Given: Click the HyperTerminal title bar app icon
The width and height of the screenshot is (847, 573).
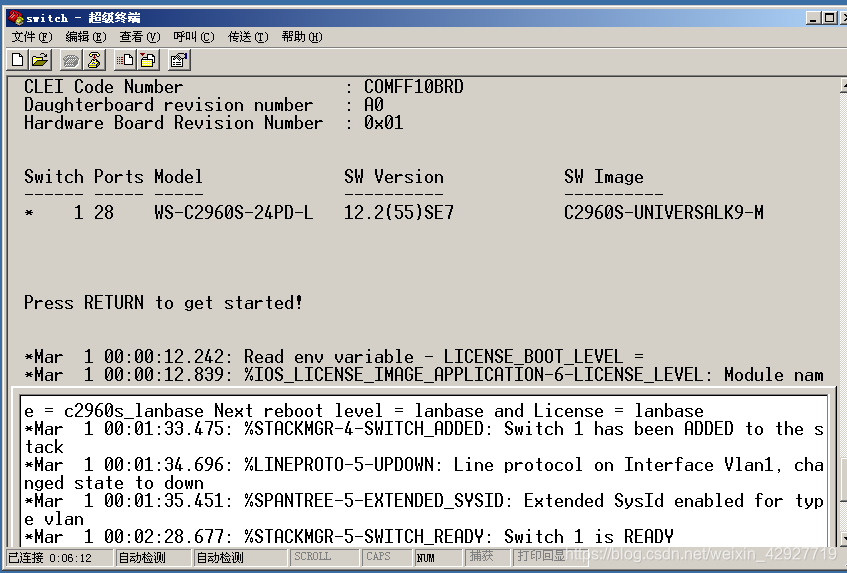Looking at the screenshot, I should click(16, 17).
